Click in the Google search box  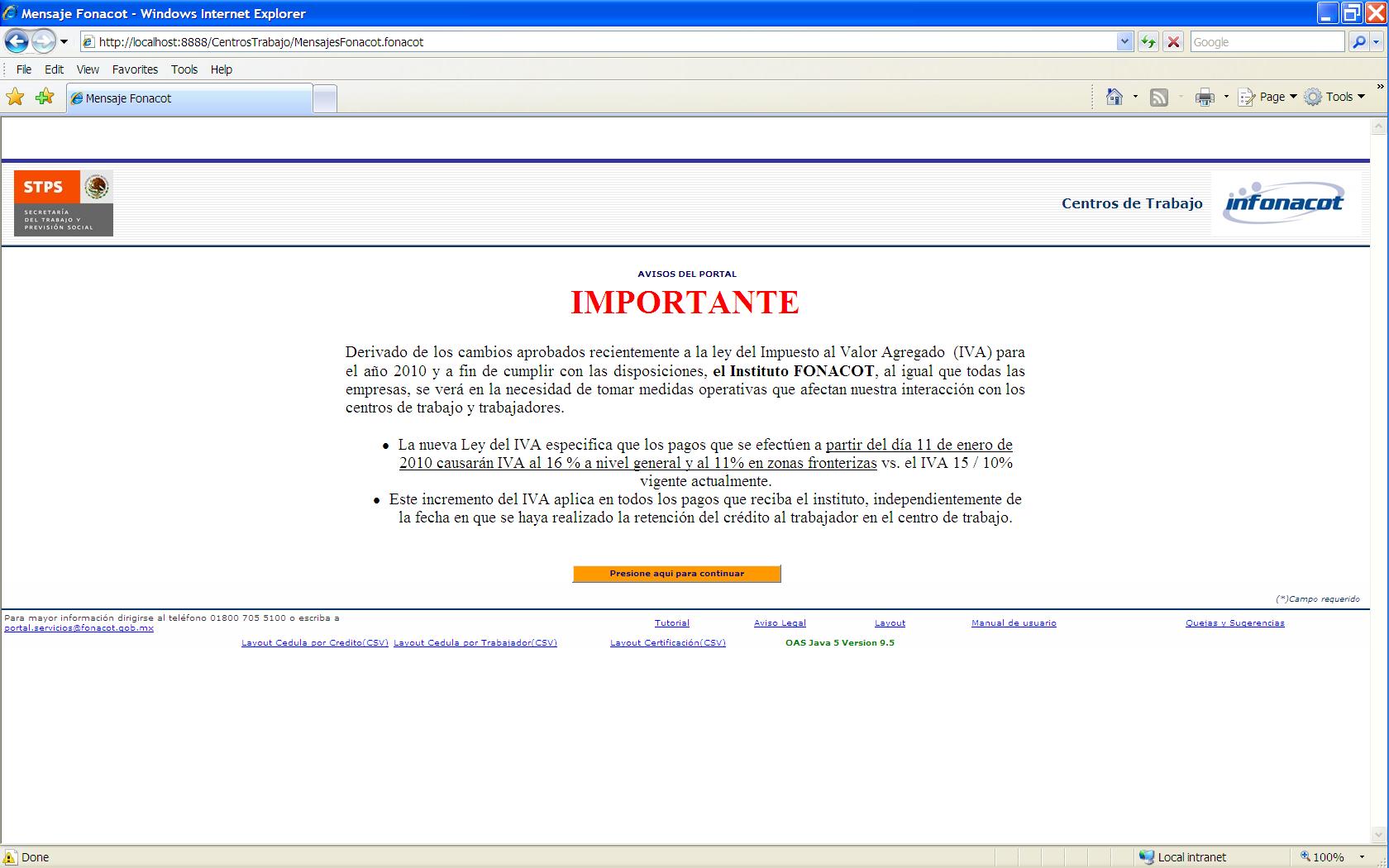pyautogui.click(x=1267, y=42)
